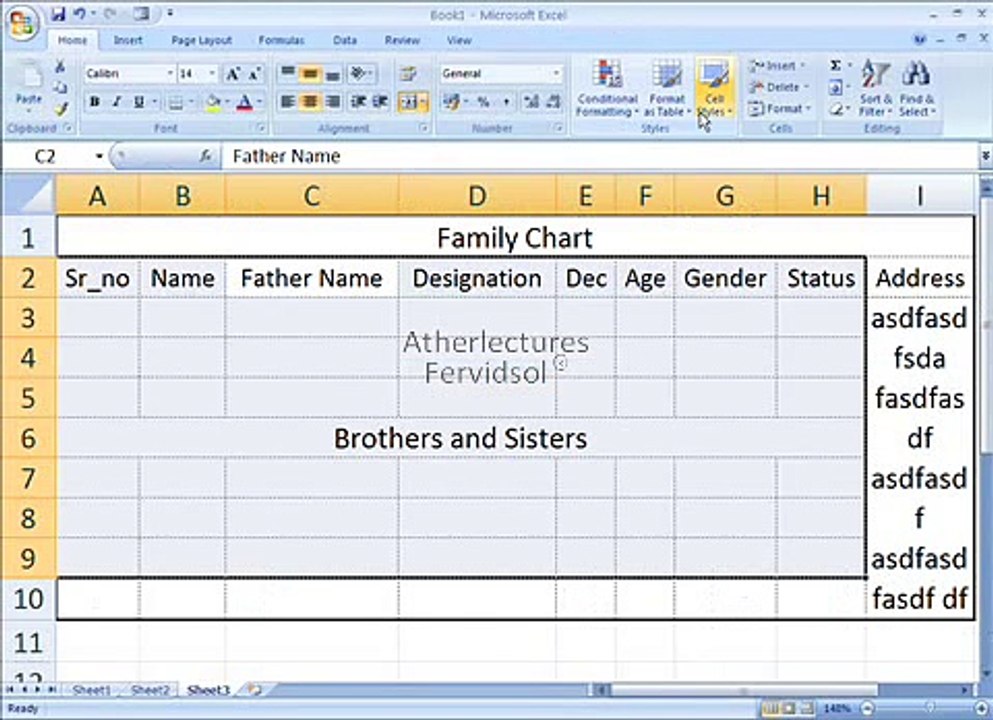Toggle Center horizontal alignment
Viewport: 993px width, 720px height.
coord(310,101)
